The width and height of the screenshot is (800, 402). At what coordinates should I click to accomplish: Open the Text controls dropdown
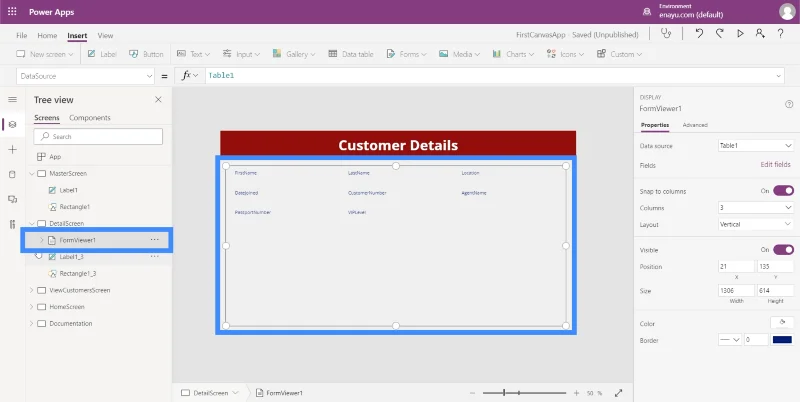tap(193, 54)
